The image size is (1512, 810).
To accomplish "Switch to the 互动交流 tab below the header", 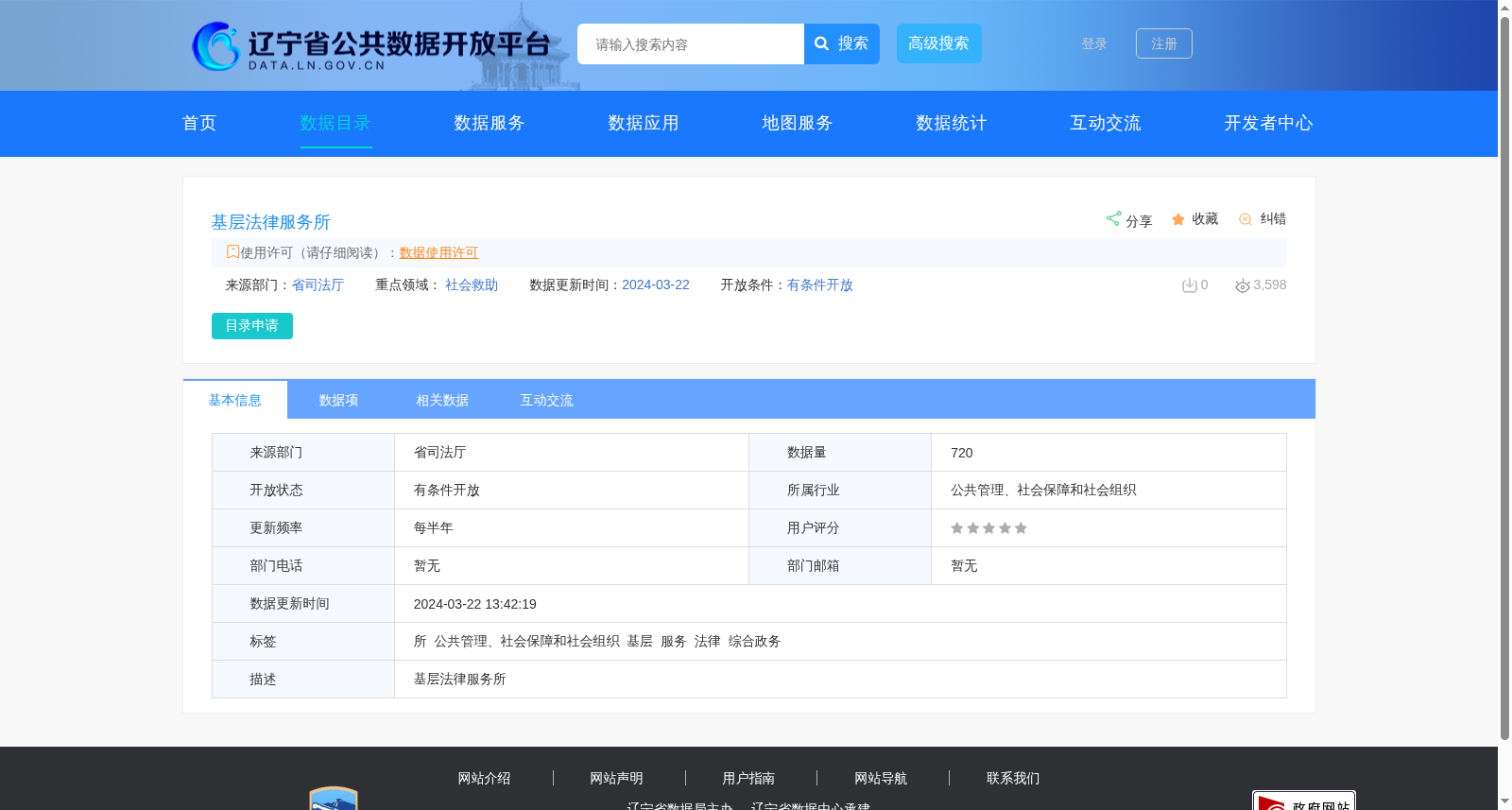I will 546,400.
